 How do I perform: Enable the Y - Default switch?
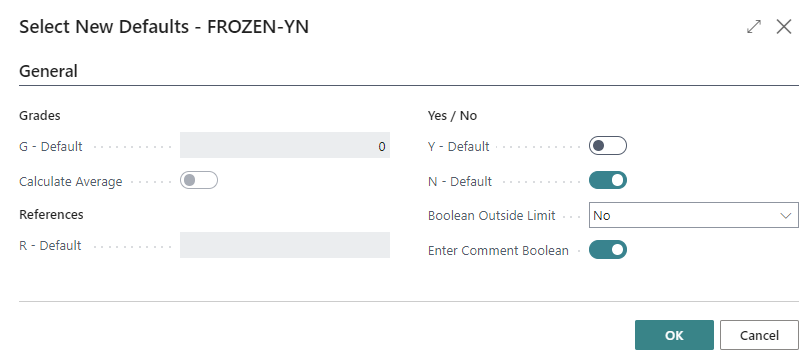pyautogui.click(x=608, y=146)
